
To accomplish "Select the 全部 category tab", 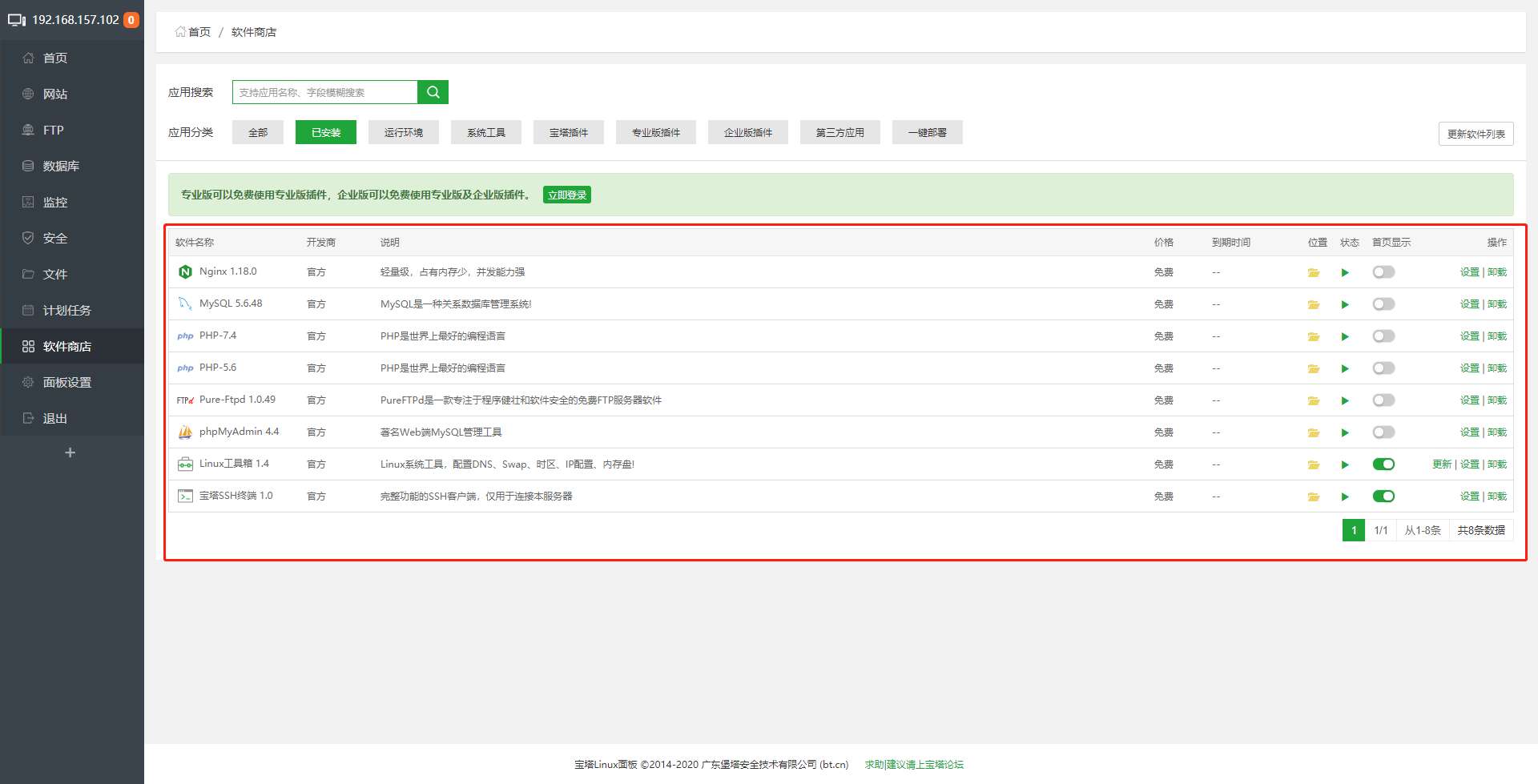I will (x=258, y=132).
